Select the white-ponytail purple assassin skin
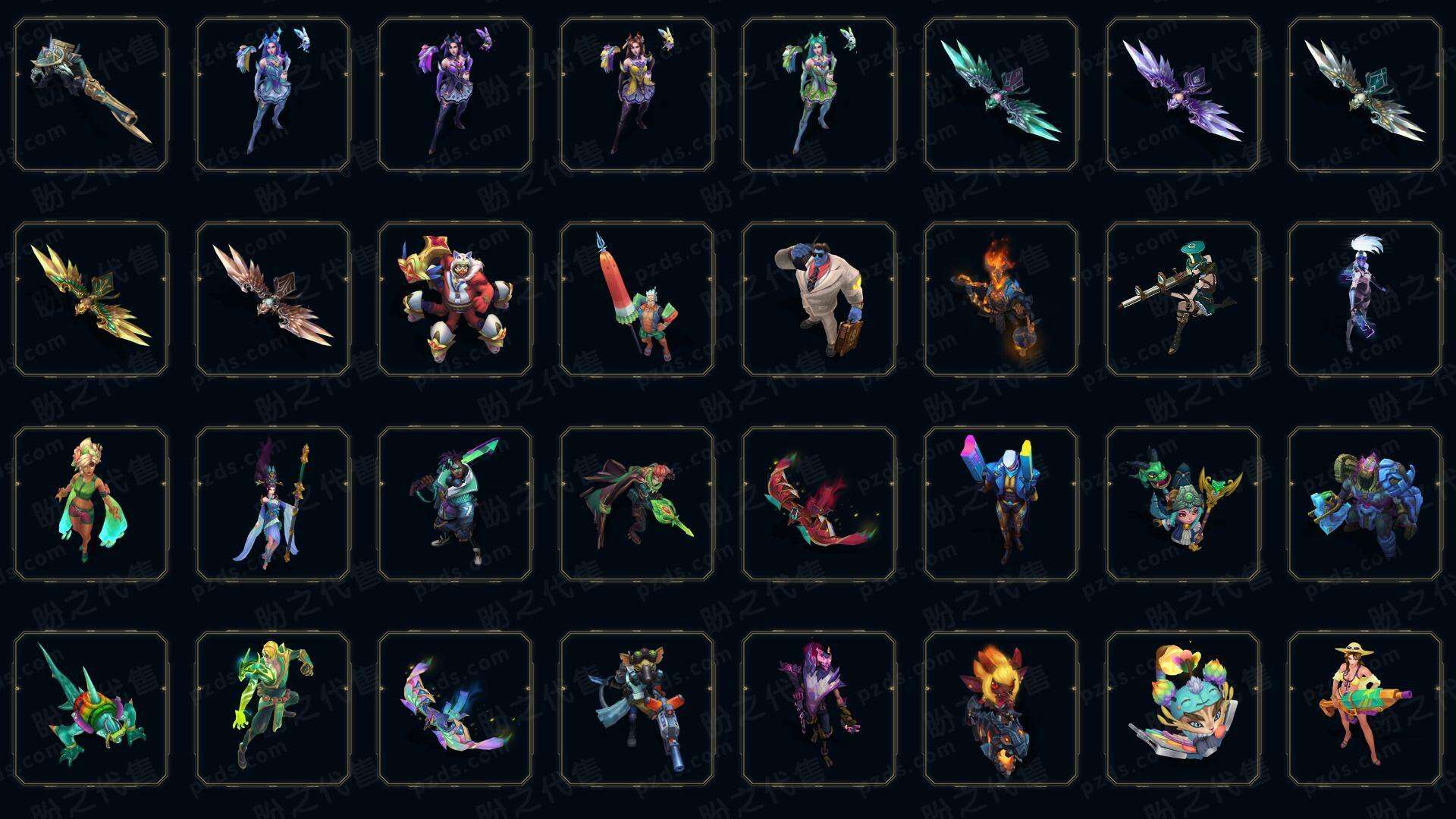This screenshot has width=1456, height=819. (1365, 299)
